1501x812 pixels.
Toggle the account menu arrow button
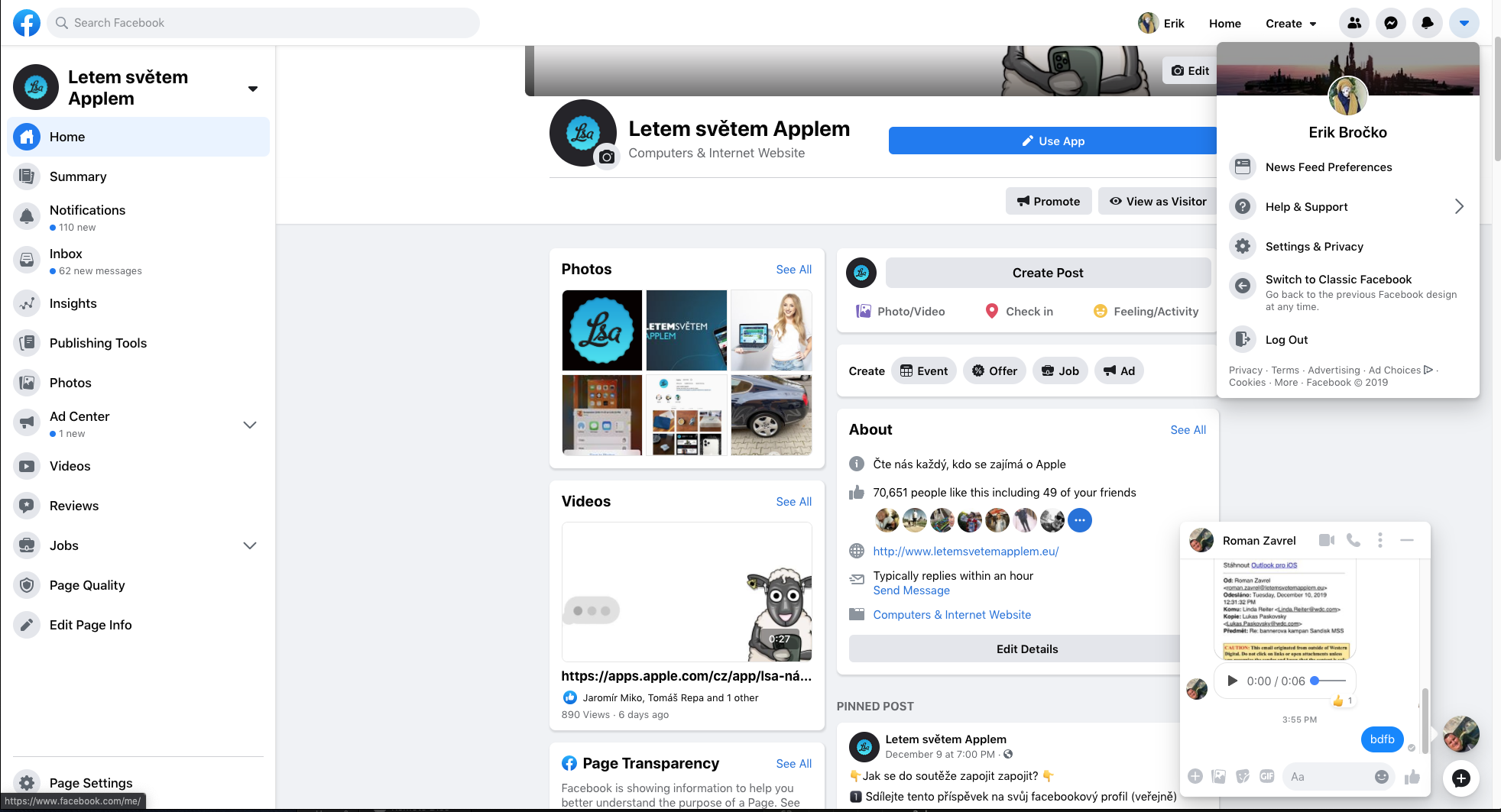point(1464,23)
